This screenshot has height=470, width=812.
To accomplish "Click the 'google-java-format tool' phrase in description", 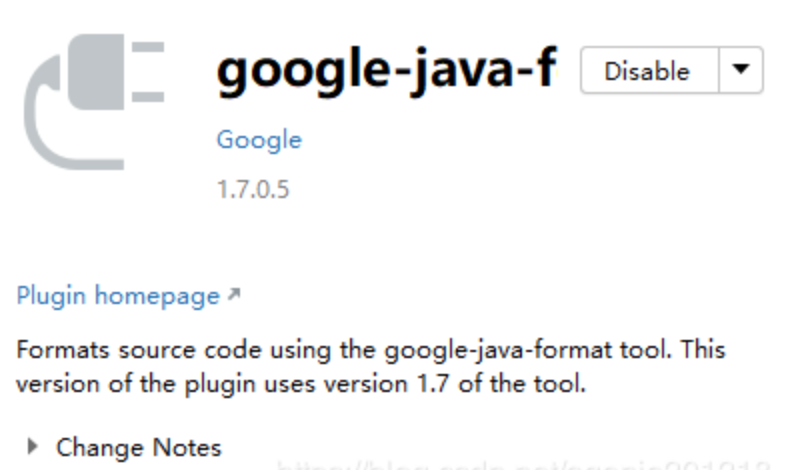I will (525, 351).
